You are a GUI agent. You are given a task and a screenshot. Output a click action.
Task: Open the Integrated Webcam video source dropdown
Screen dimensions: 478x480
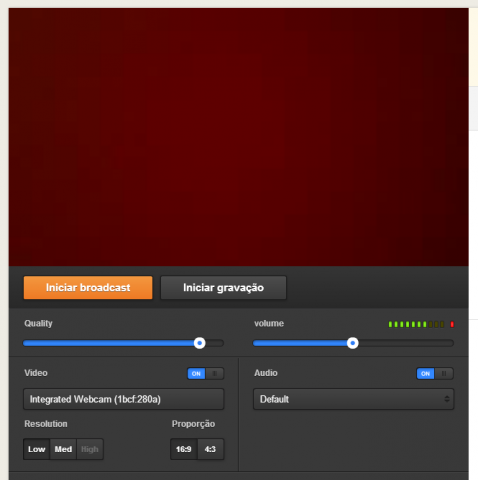pos(124,399)
